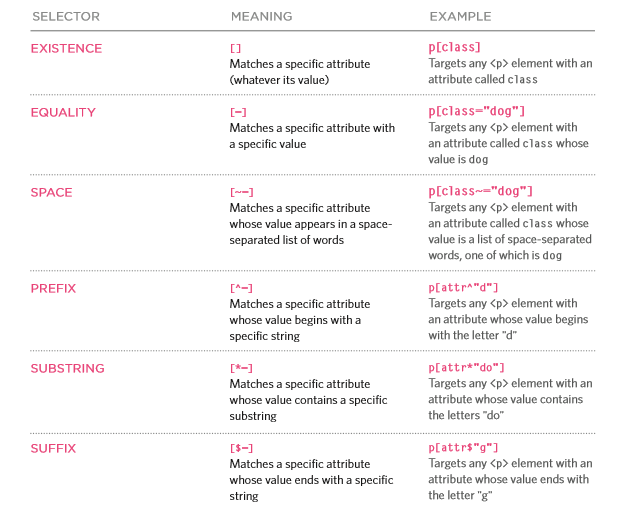Screen dimensions: 619x513
Task: Click the p[attr*"do"] example code
Action: pyautogui.click(x=467, y=368)
